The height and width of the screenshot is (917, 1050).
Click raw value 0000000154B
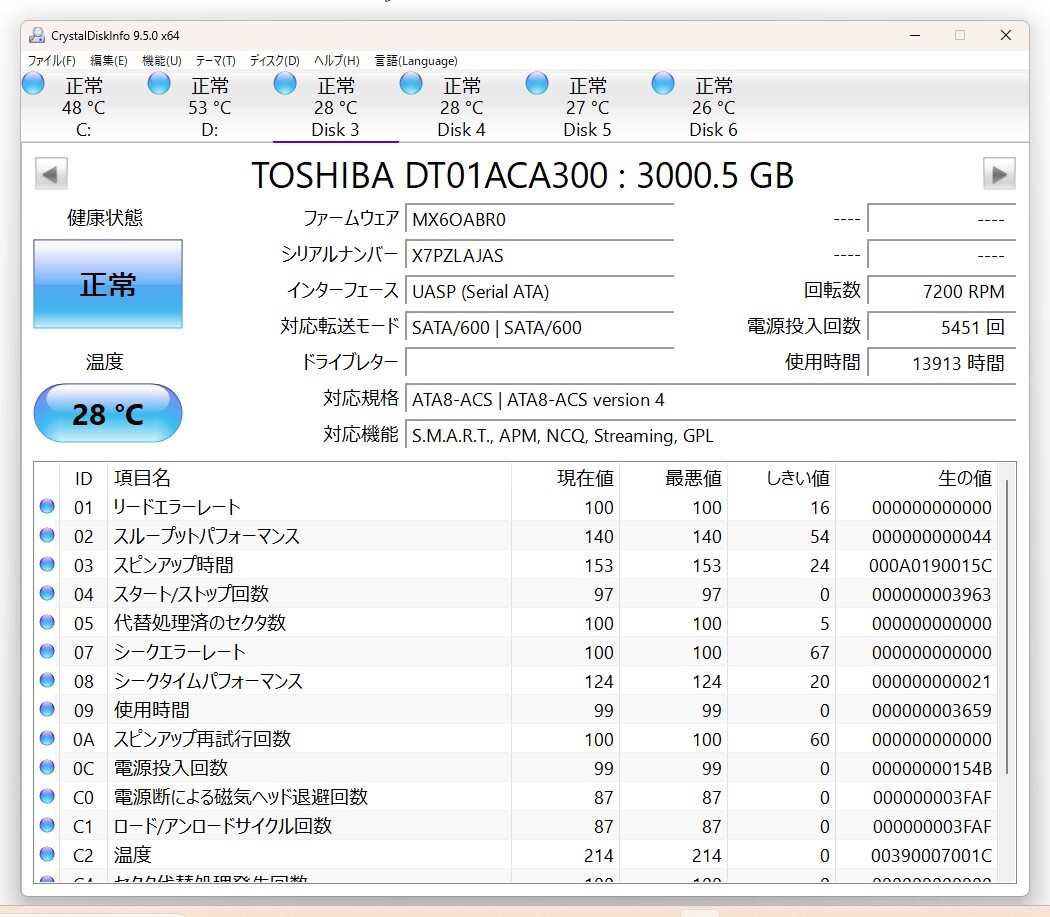tap(931, 768)
